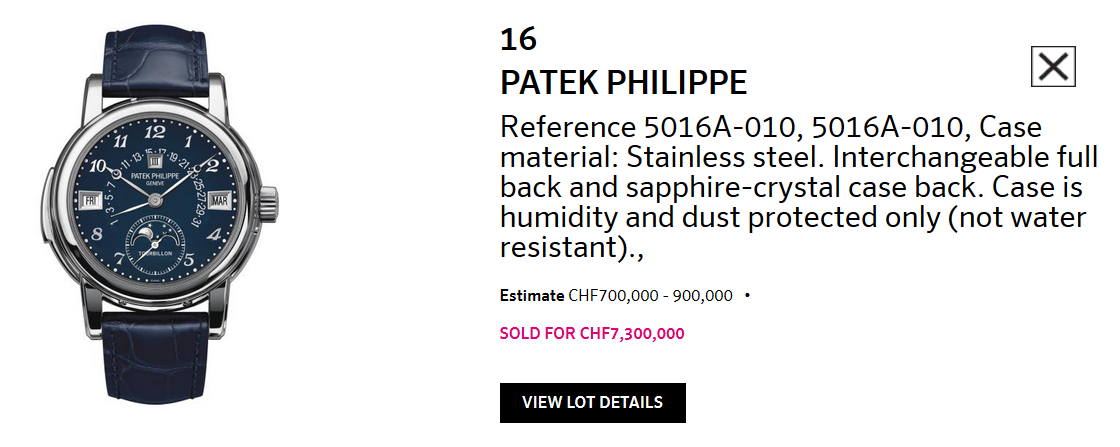Click the MAR month window on dial
This screenshot has height=447, width=1120.
(220, 199)
